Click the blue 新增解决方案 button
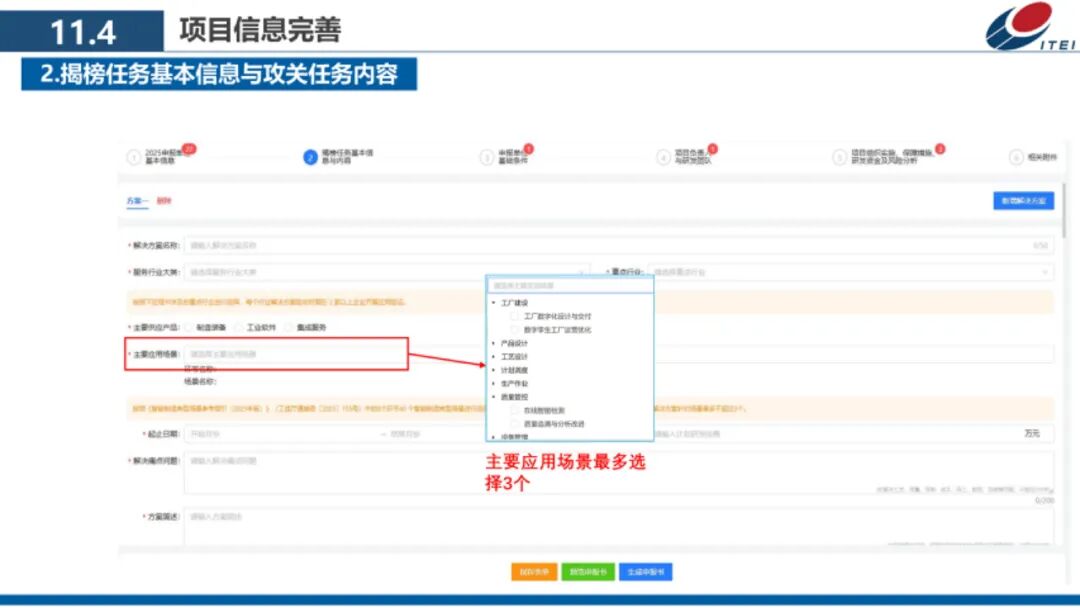The width and height of the screenshot is (1080, 608). click(1024, 200)
